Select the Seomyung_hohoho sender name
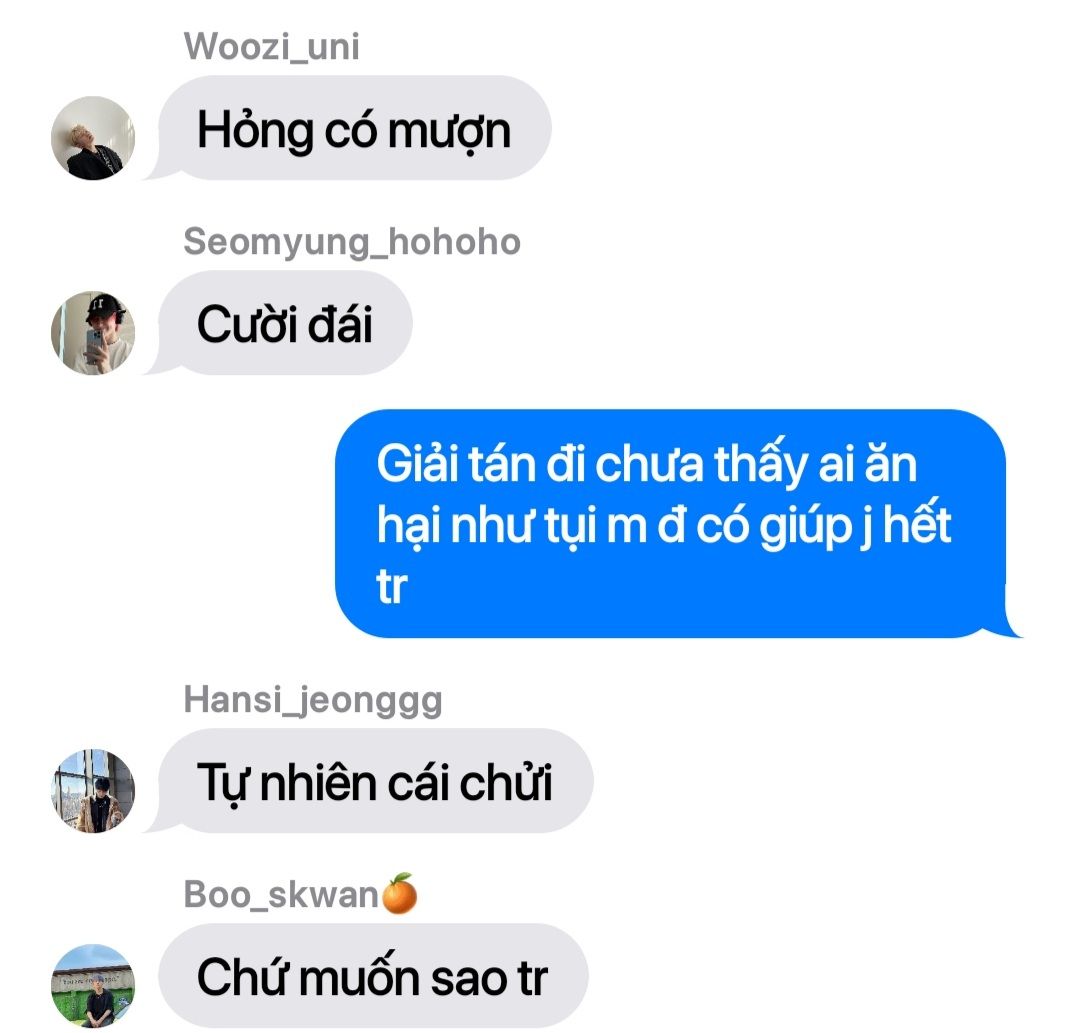 [352, 242]
